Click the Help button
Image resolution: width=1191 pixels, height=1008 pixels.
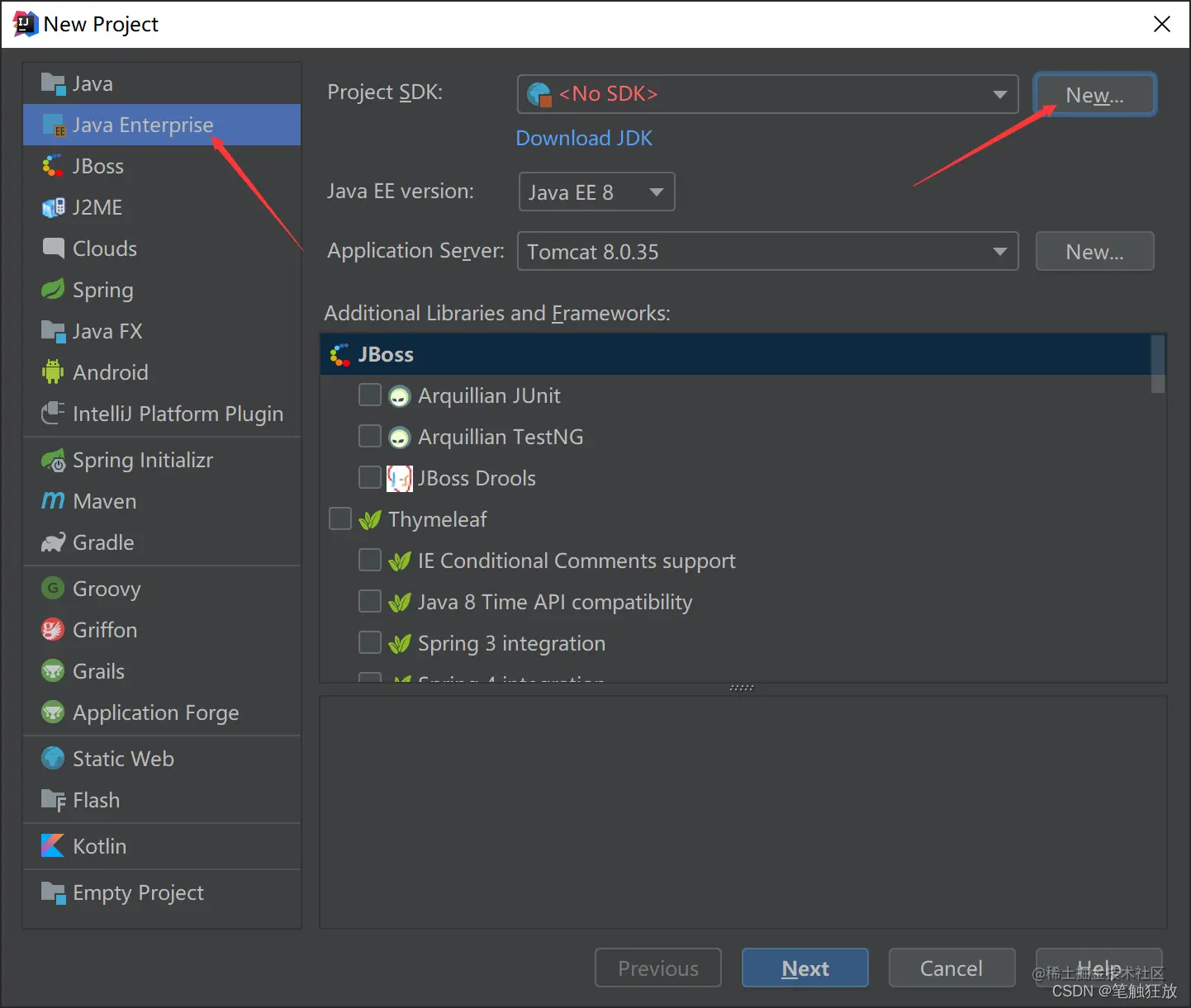1098,968
